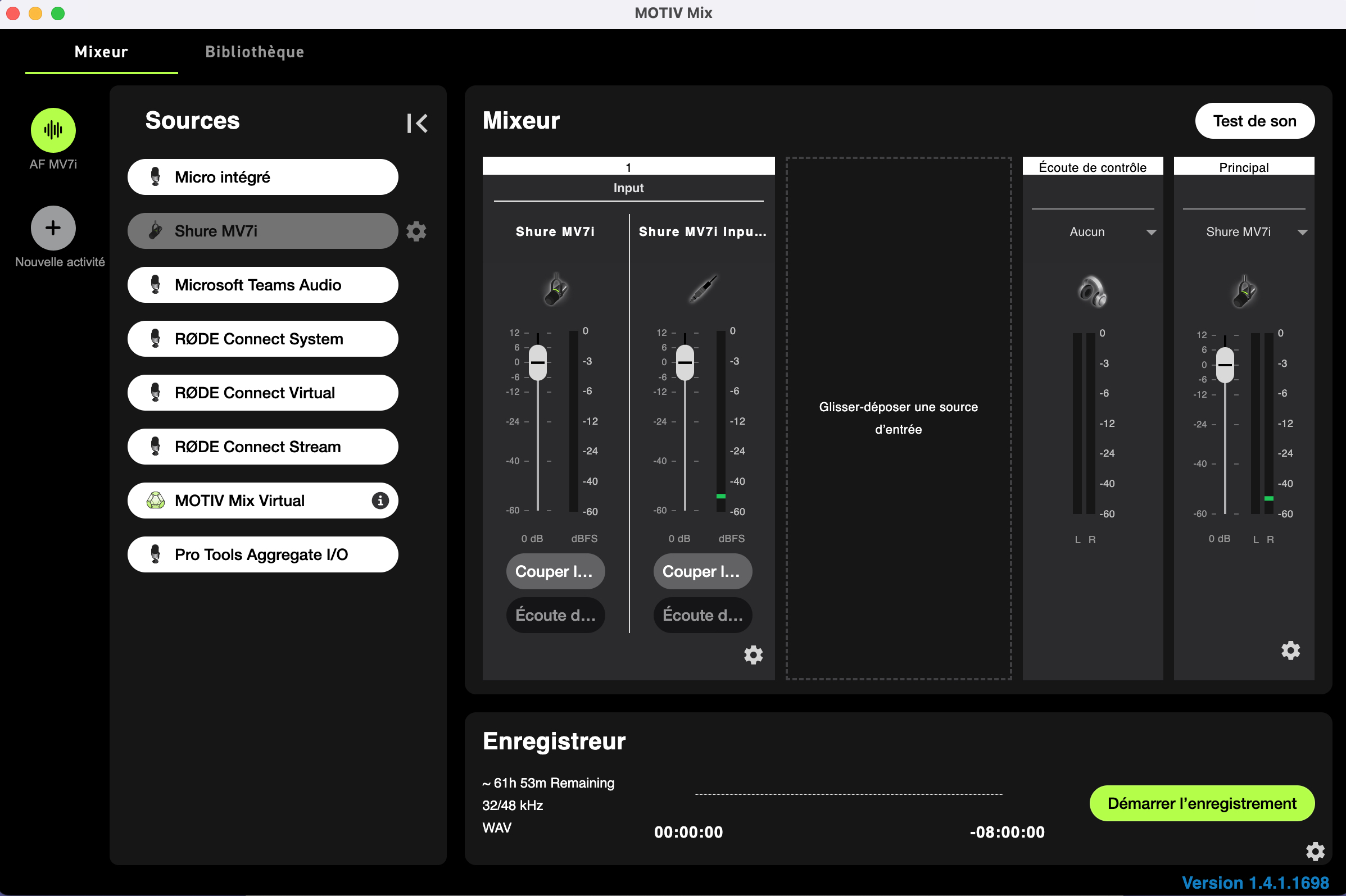Open the Principal strip settings gear
This screenshot has height=896, width=1346.
(x=1291, y=651)
